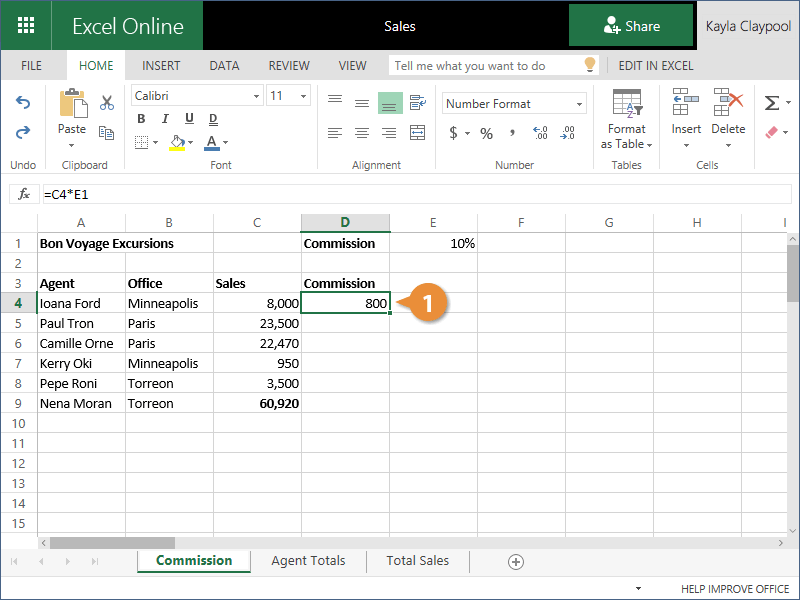The width and height of the screenshot is (800, 600).
Task: Click the AutoSum sigma icon
Action: [771, 103]
